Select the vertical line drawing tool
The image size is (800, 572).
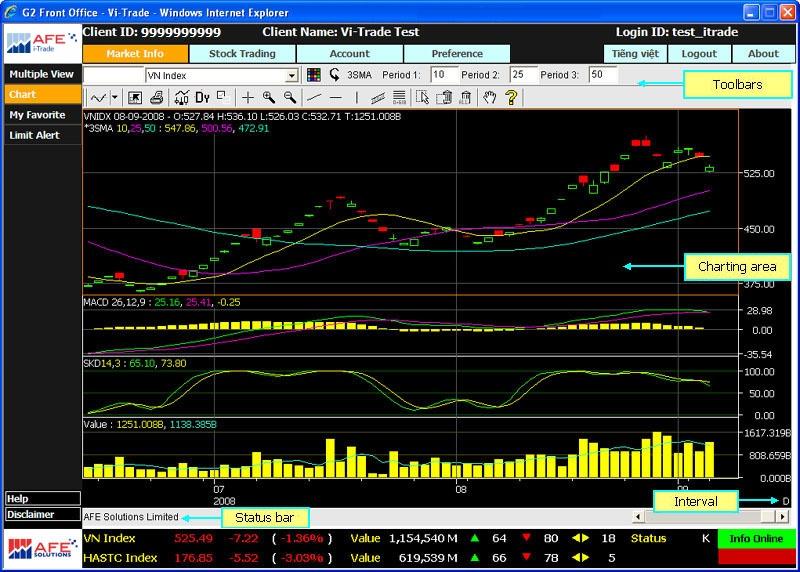point(357,97)
